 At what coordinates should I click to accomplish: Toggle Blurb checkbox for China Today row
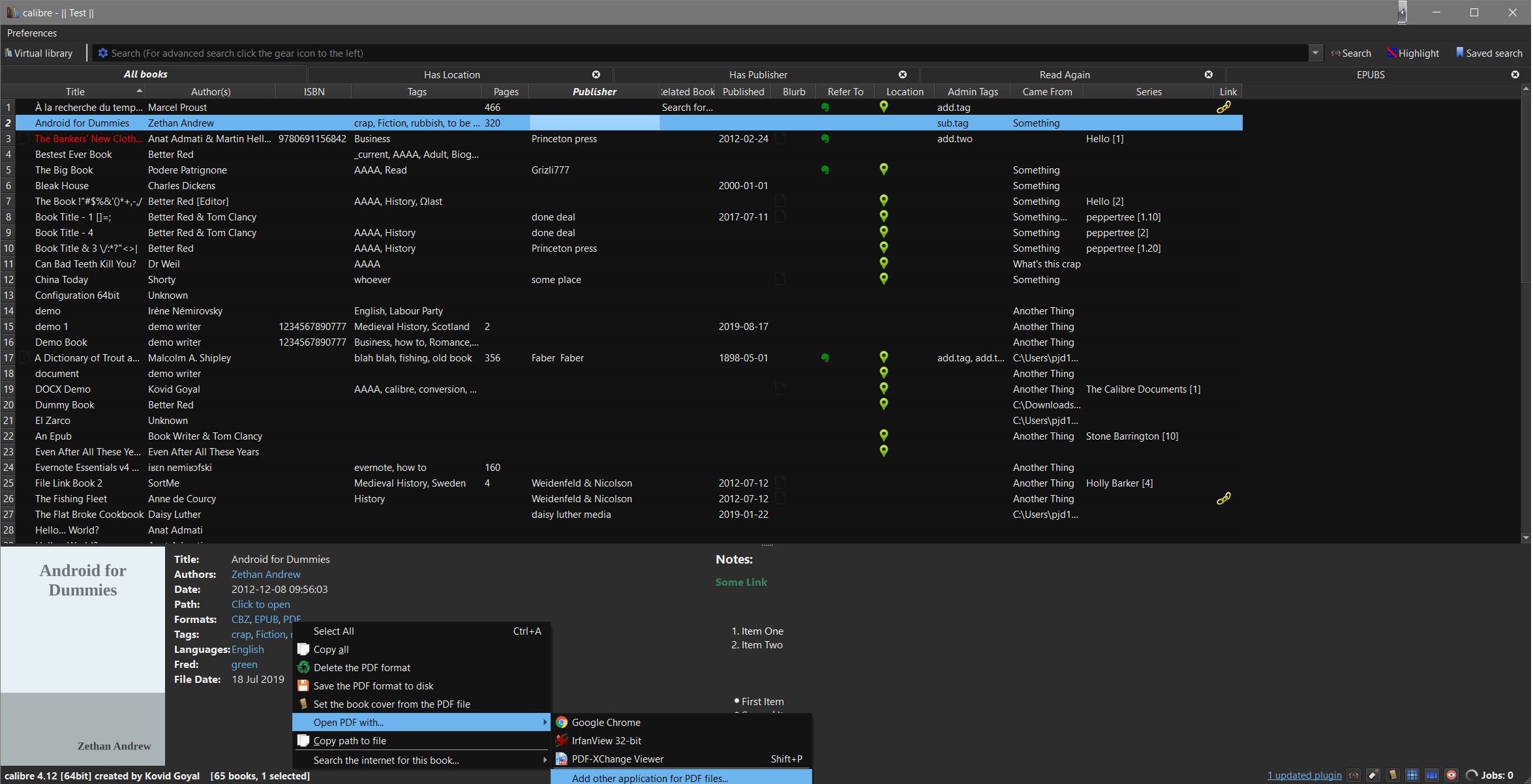[780, 280]
